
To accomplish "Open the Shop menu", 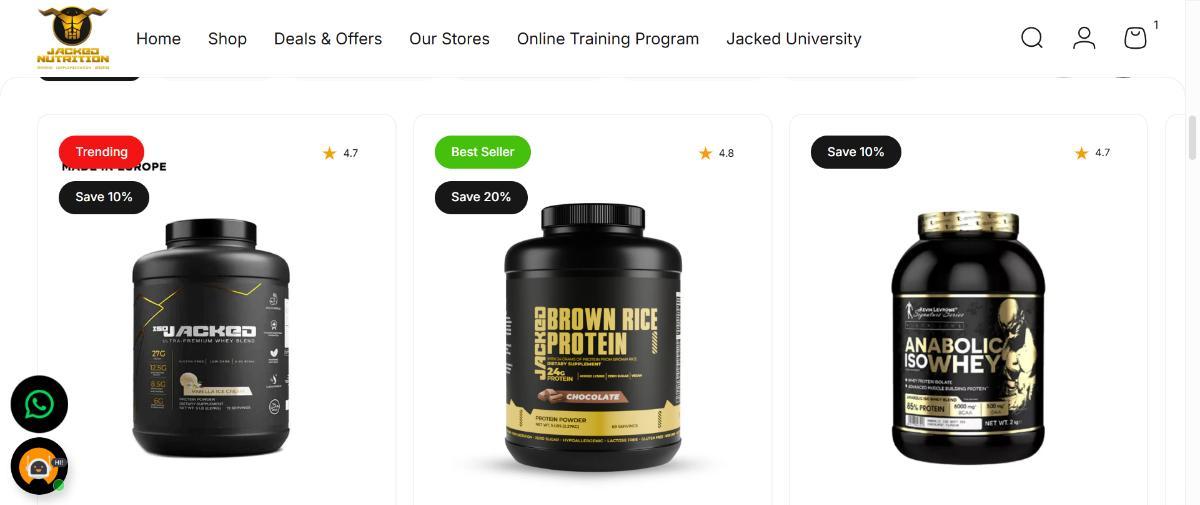I will pos(227,39).
